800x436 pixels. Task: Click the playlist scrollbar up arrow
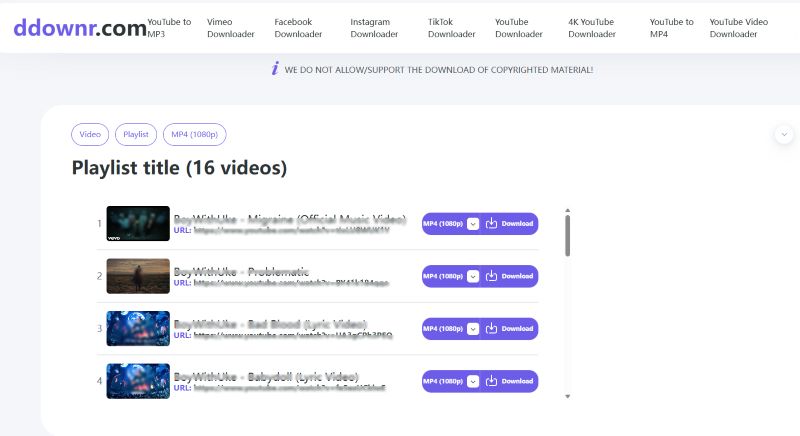567,210
